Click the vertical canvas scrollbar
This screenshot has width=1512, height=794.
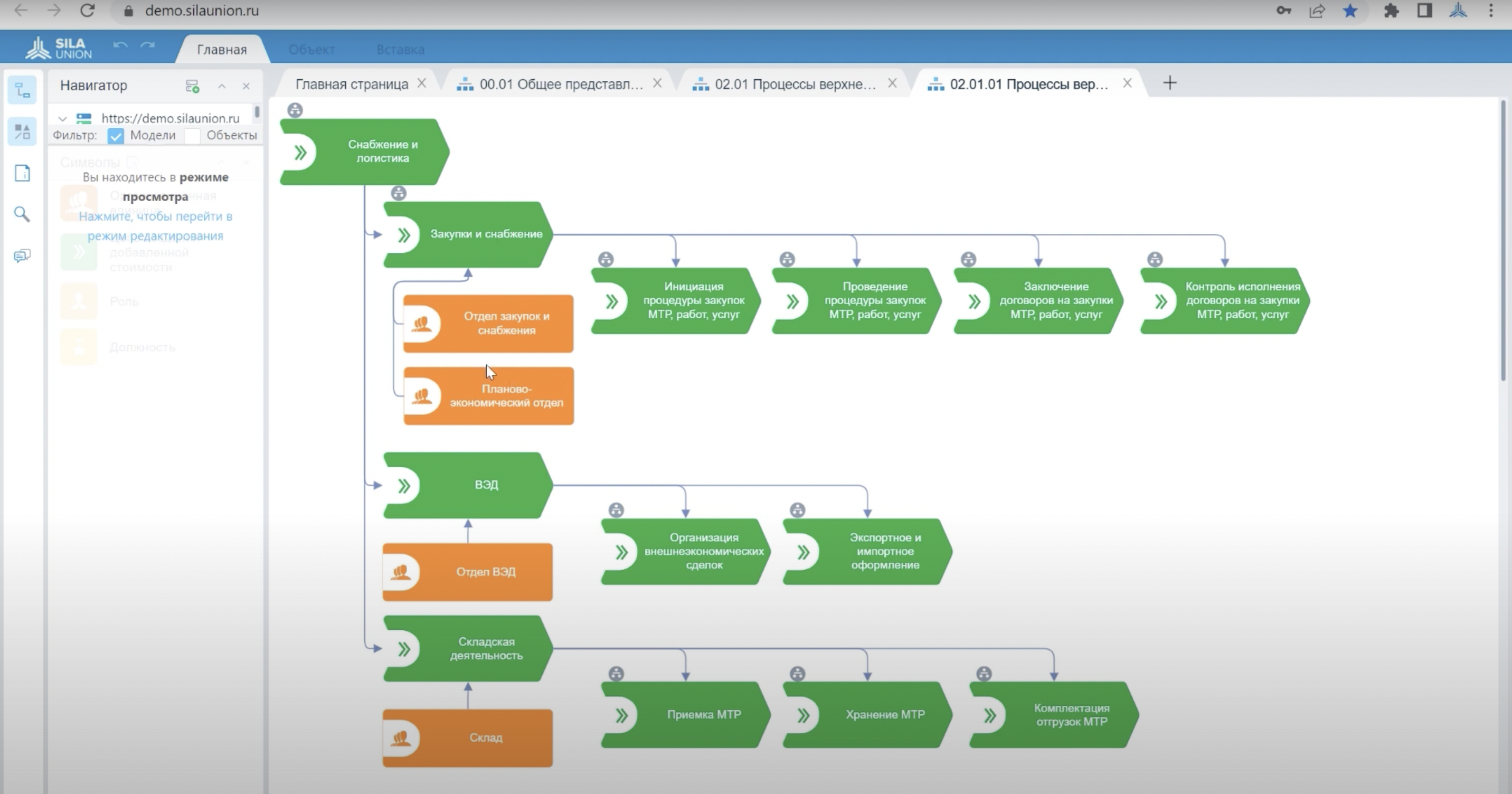pyautogui.click(x=1502, y=241)
